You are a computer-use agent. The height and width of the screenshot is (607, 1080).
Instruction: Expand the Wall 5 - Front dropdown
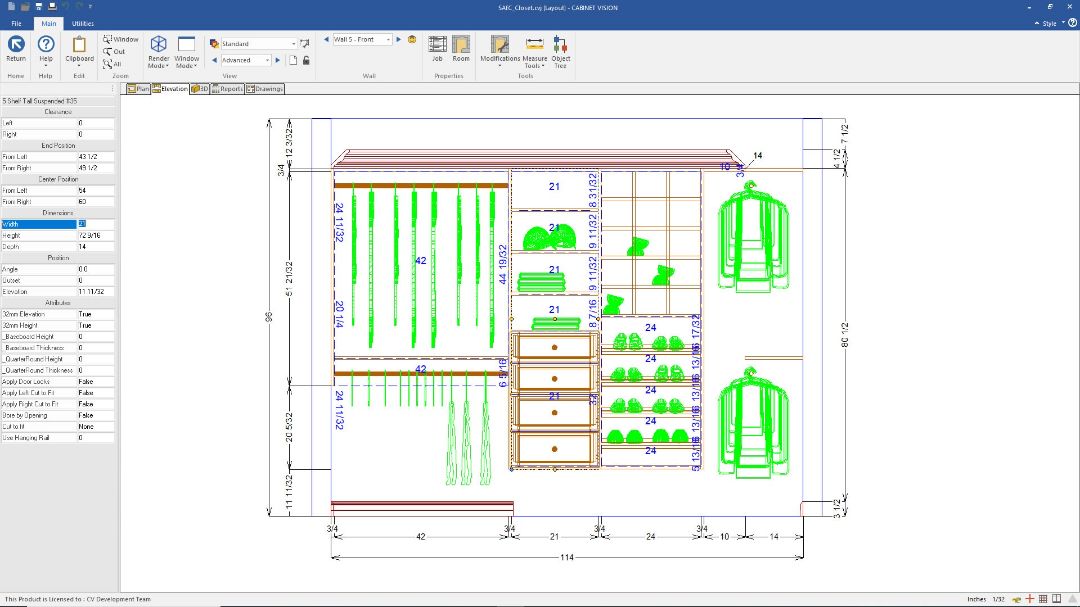click(x=386, y=40)
